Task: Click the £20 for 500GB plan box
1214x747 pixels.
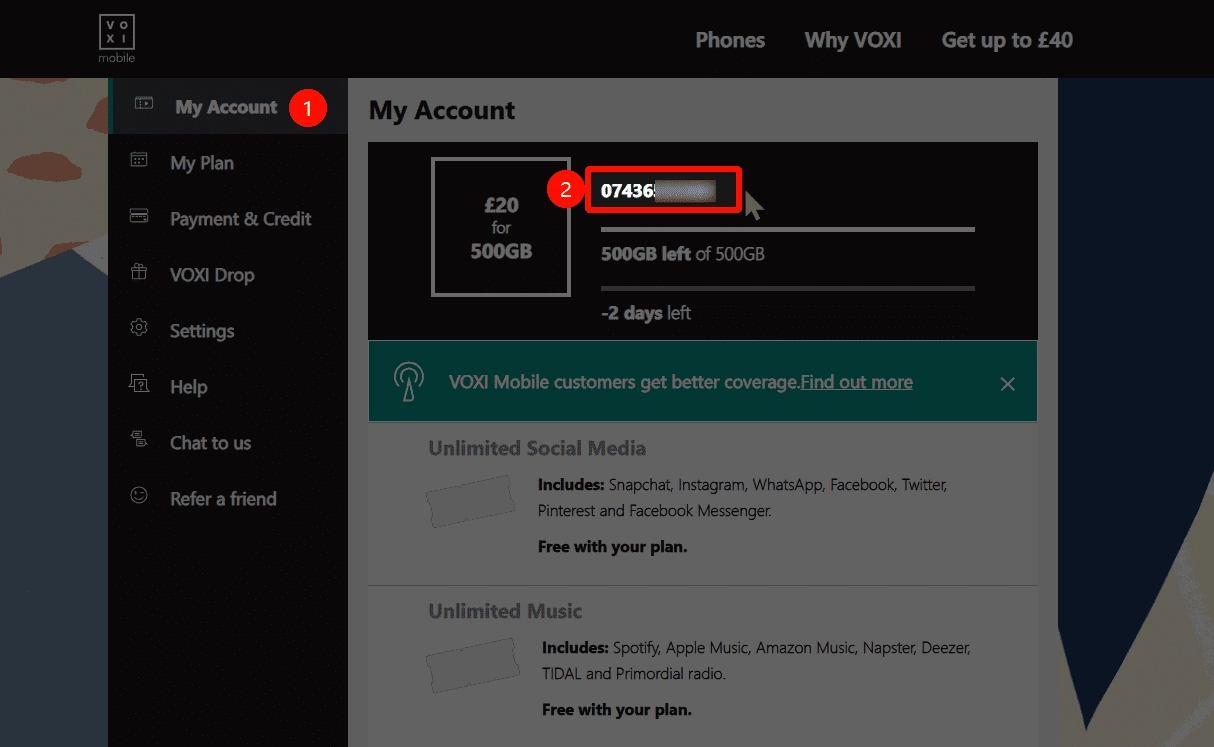Action: pos(501,228)
